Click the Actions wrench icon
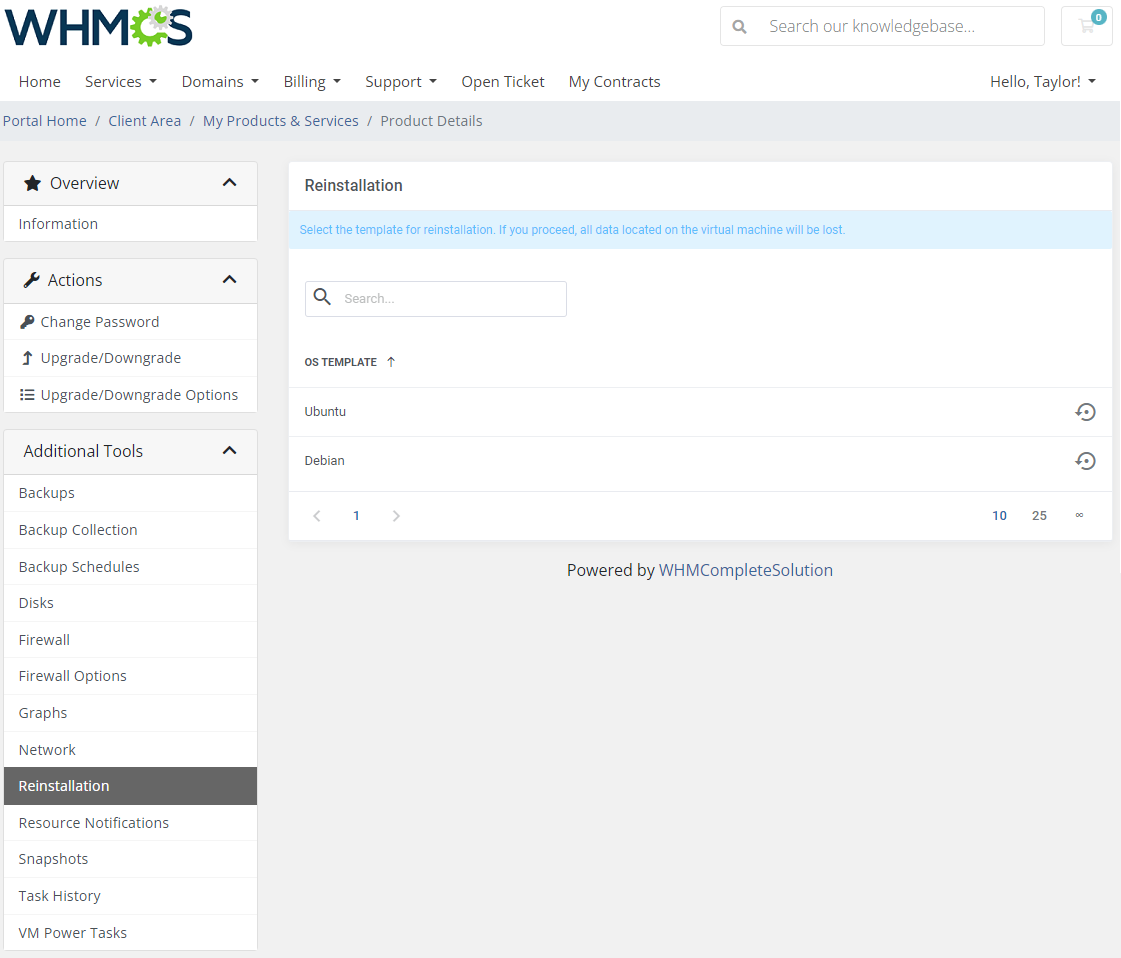 click(x=31, y=280)
